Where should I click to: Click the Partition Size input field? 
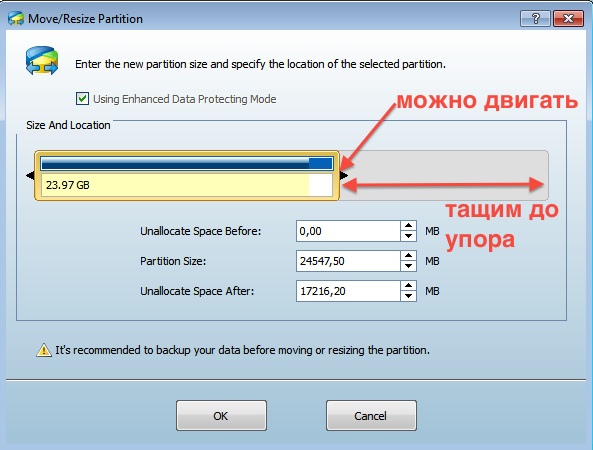[x=348, y=261]
